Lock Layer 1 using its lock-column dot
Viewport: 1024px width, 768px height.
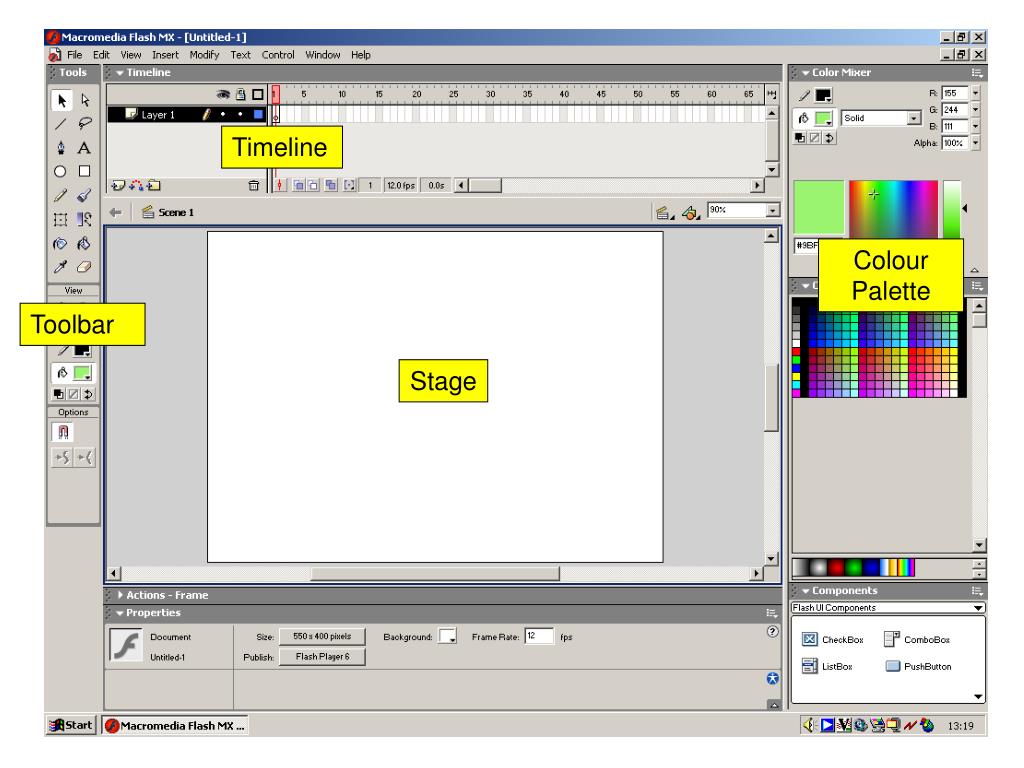[240, 114]
